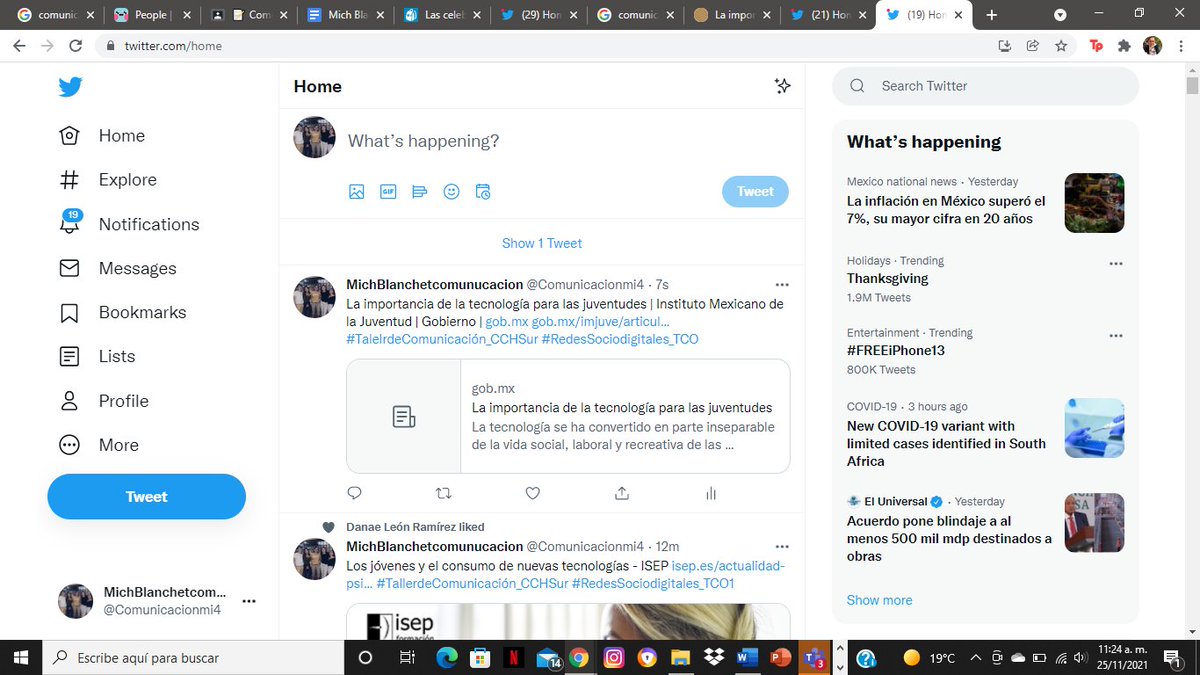The height and width of the screenshot is (675, 1200).
Task: Share the gob.mx tweet
Action: 622,493
